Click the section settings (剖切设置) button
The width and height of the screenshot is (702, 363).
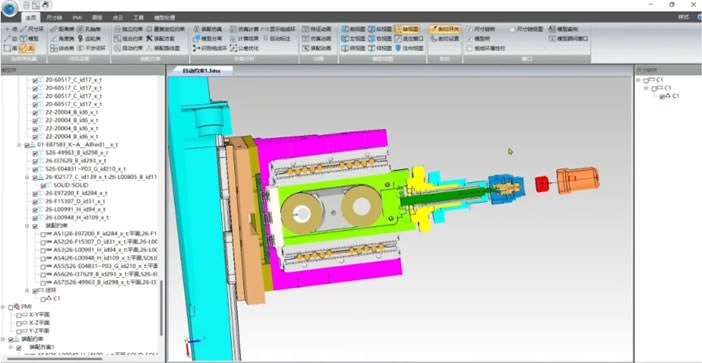[445, 38]
